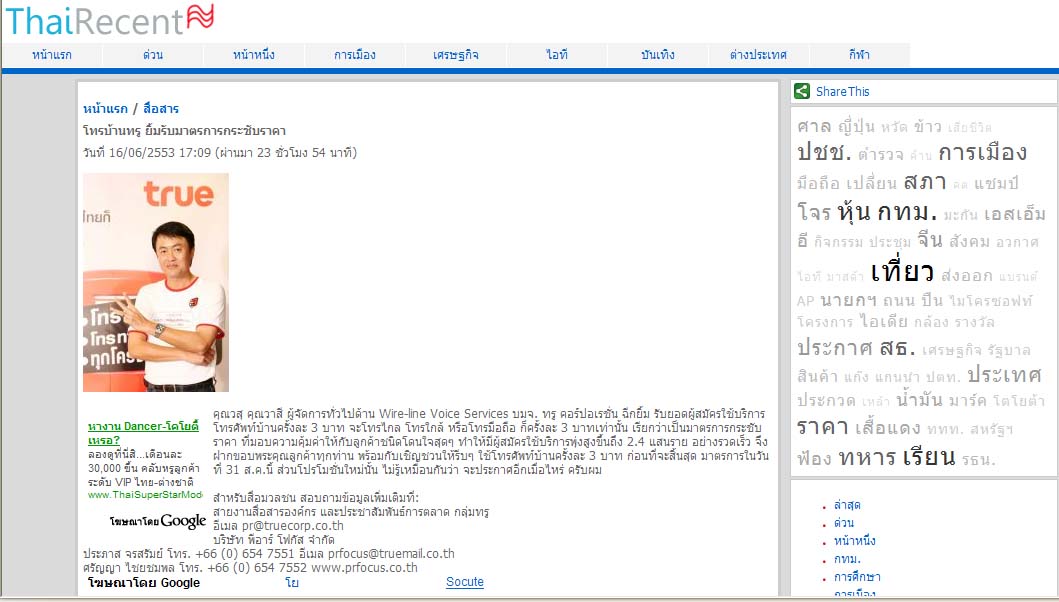The image size is (1059, 602).
Task: Select the ศาล tag in the tag cloud
Action: coord(814,126)
